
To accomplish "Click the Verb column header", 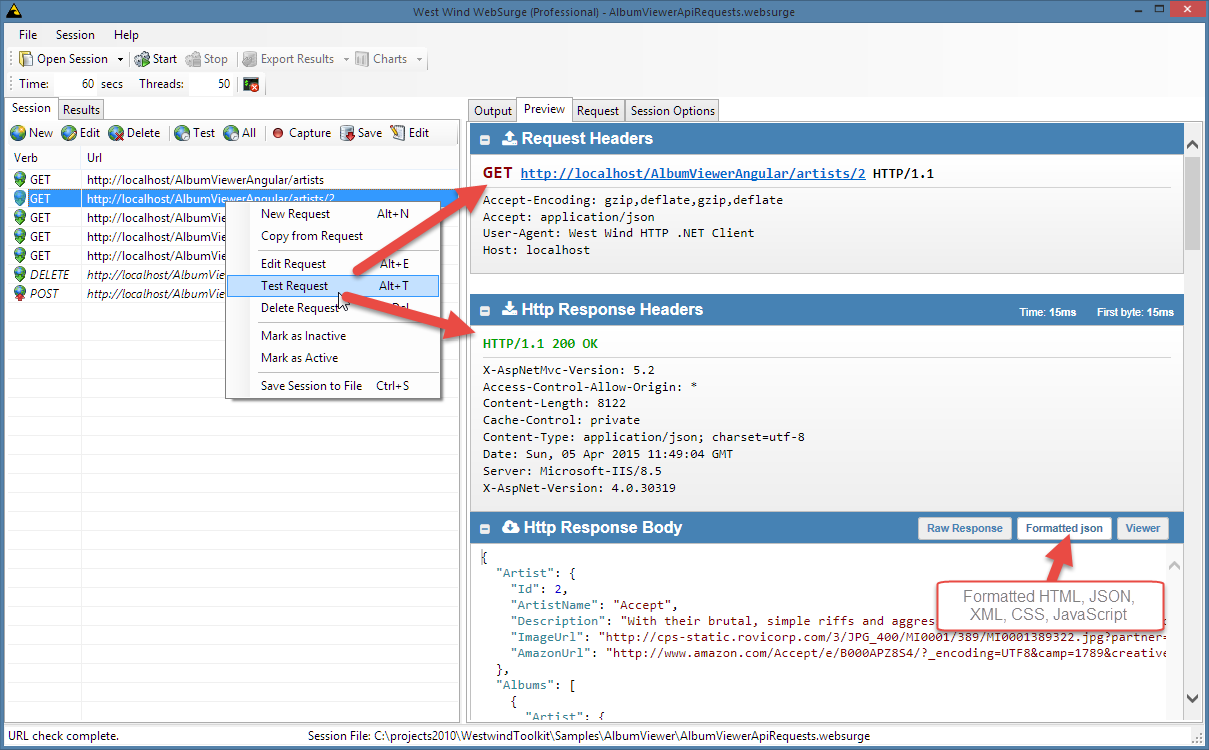I will (x=43, y=158).
